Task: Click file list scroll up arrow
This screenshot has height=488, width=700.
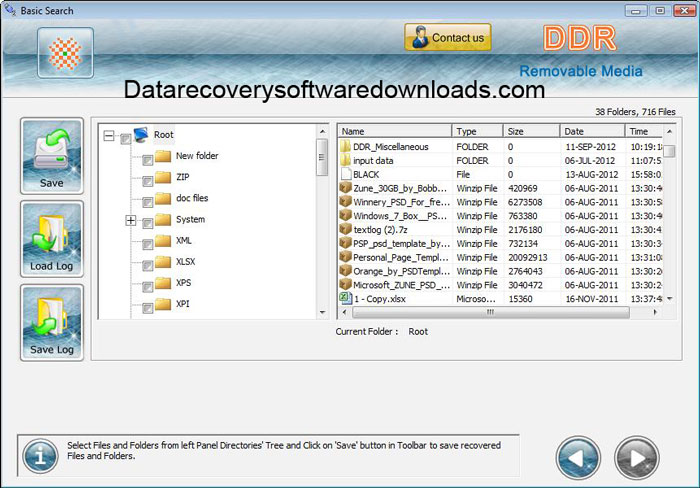Action: (x=669, y=131)
